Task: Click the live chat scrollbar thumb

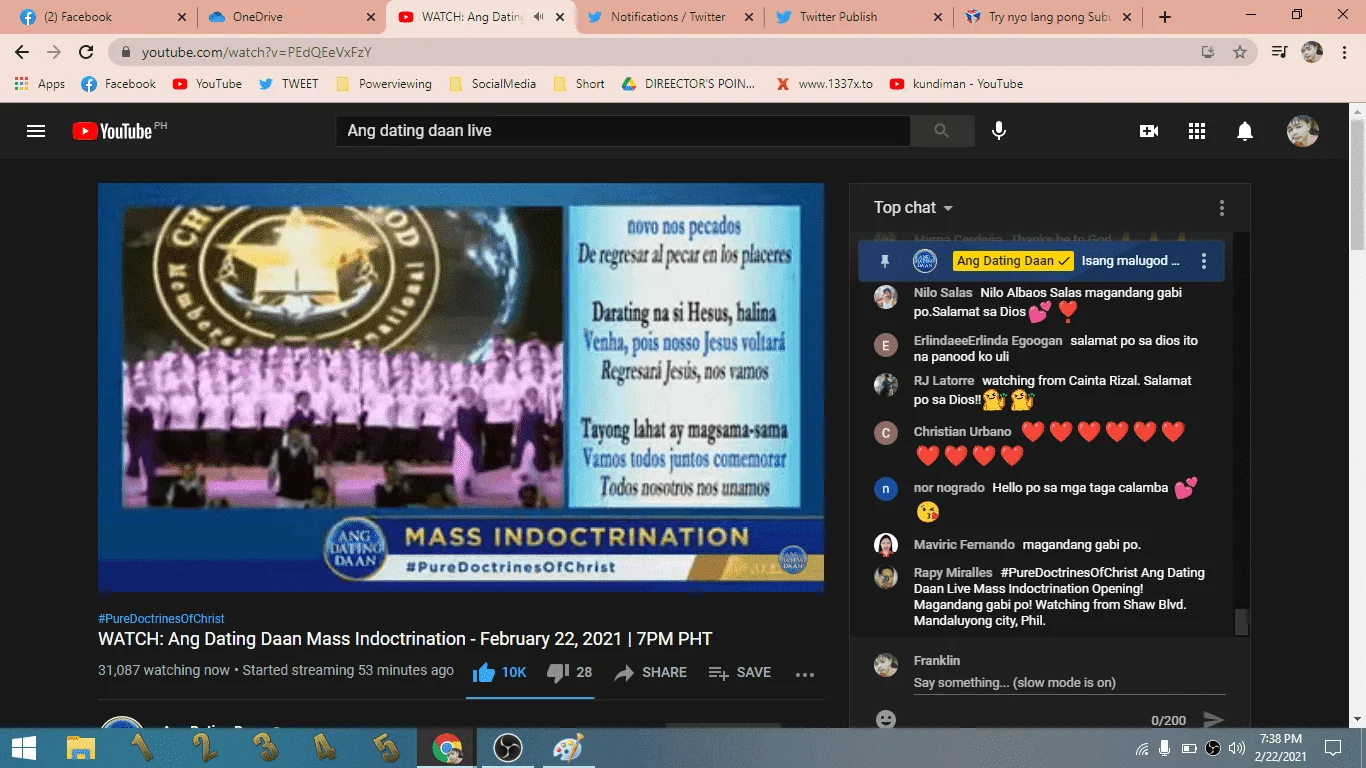Action: click(1241, 622)
